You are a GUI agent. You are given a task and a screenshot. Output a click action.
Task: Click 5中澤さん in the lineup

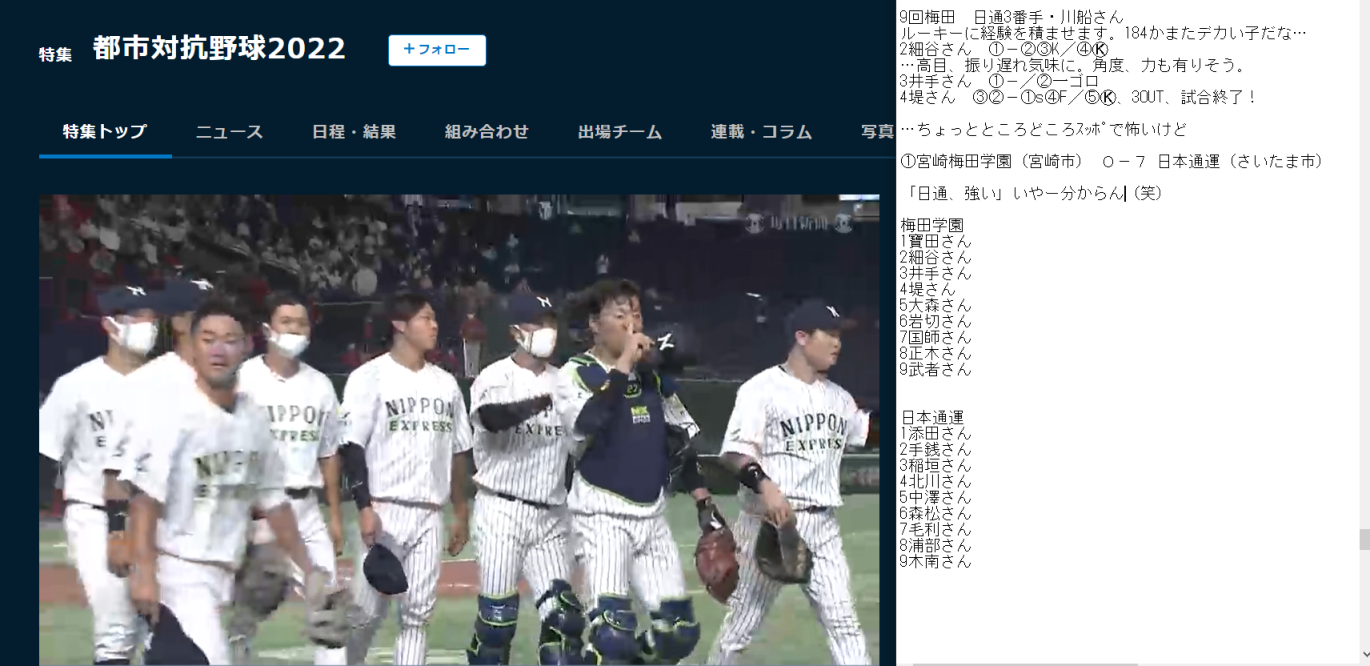[x=935, y=497]
